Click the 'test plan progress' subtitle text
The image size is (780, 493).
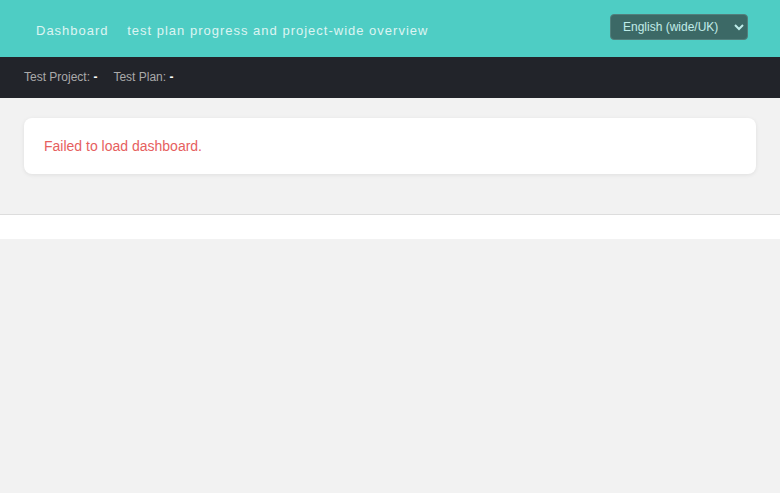(x=188, y=31)
